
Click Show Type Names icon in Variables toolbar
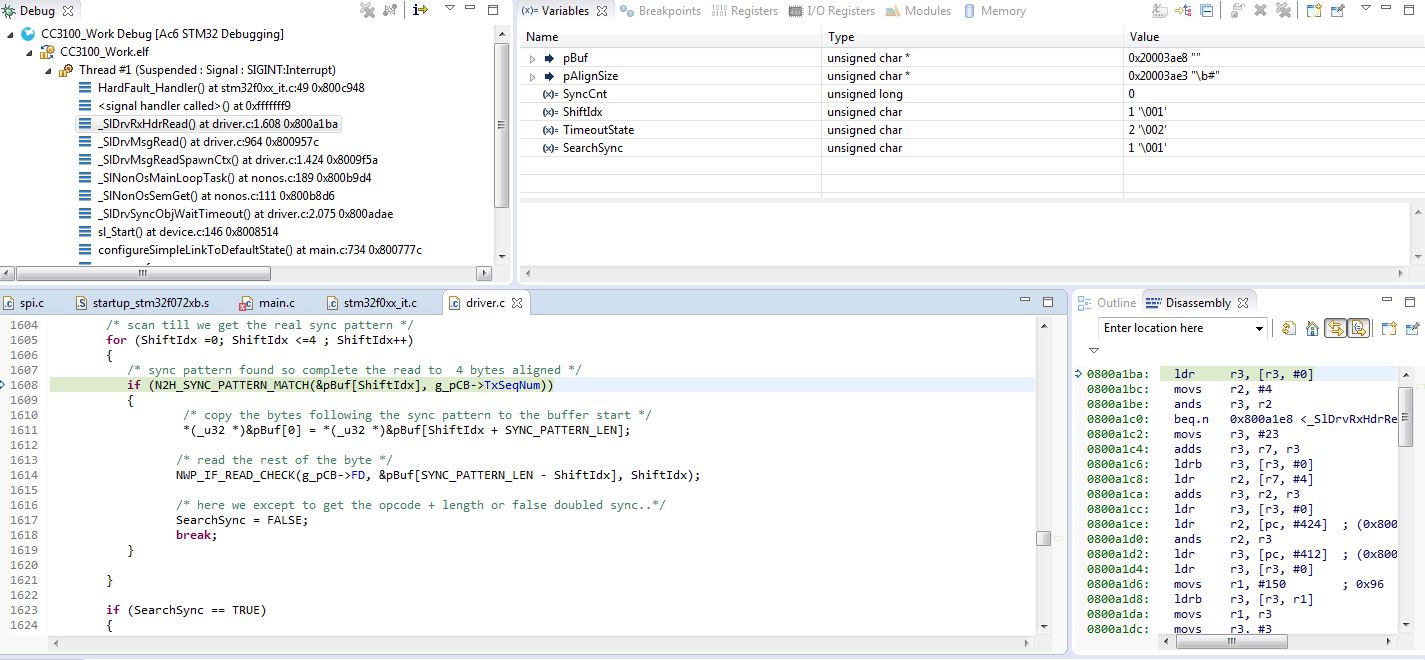pyautogui.click(x=1159, y=11)
